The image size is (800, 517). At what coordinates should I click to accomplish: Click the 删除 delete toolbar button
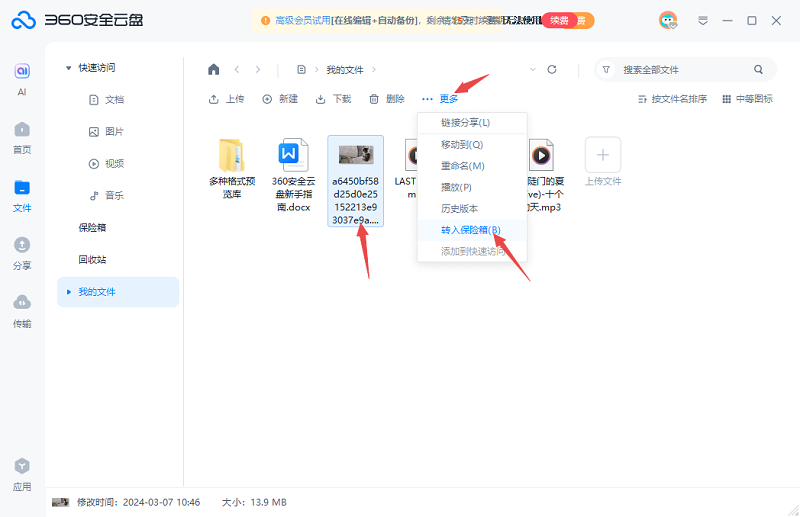[x=387, y=99]
